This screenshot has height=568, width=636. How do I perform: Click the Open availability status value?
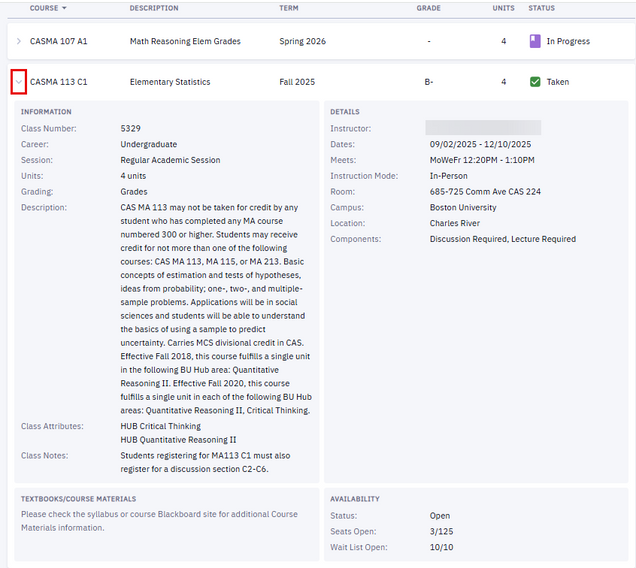tap(440, 516)
